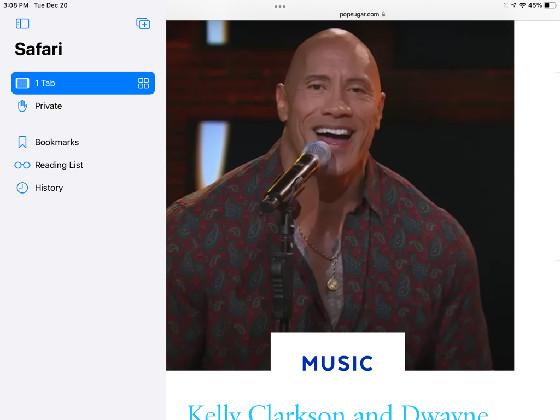Screen dimensions: 560x420
Task: Click the Private browsing hand icon
Action: [22, 106]
